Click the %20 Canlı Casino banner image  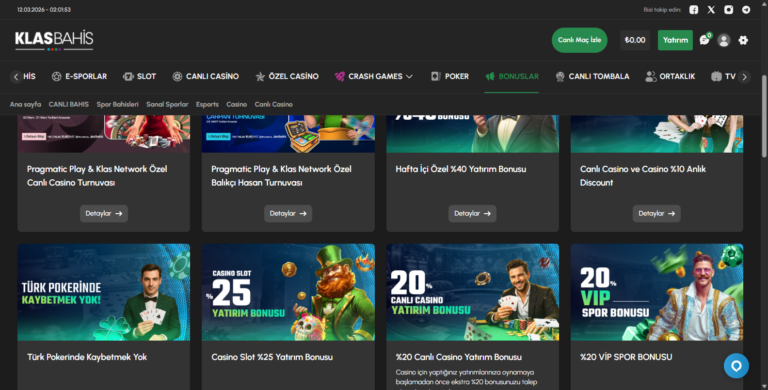coord(473,292)
